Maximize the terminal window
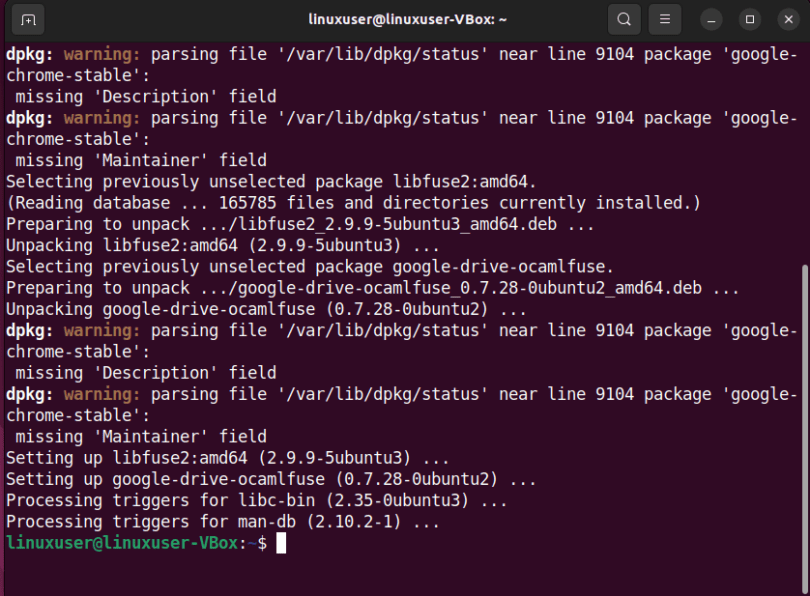The image size is (810, 596). 748,19
